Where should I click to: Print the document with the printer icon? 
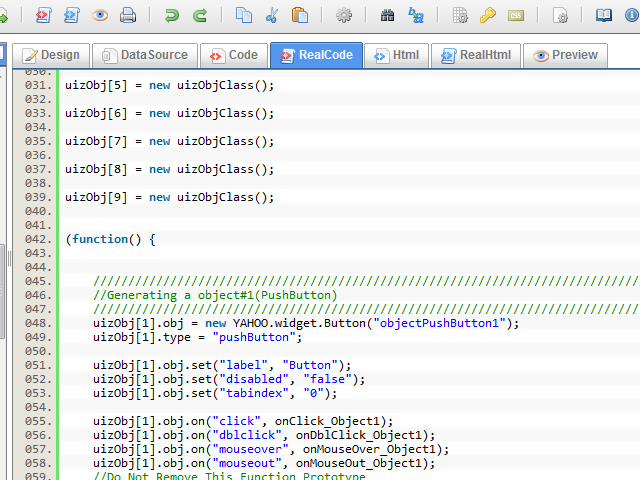(x=128, y=15)
